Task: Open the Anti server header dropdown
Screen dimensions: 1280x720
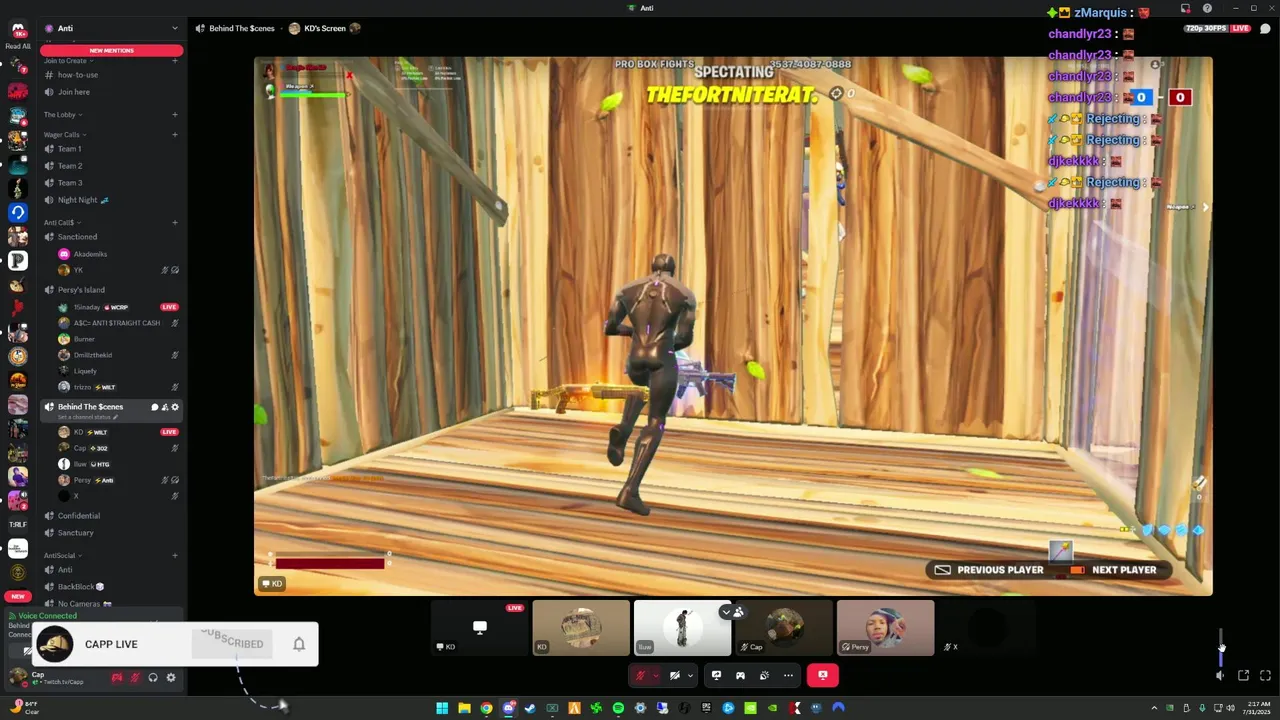Action: click(111, 28)
